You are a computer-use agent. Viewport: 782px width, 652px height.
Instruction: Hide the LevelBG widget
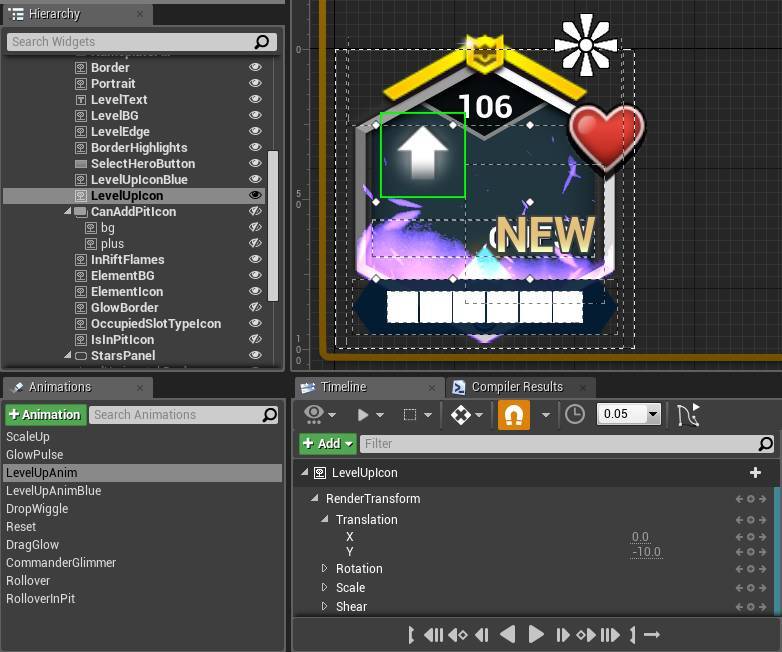(x=255, y=115)
